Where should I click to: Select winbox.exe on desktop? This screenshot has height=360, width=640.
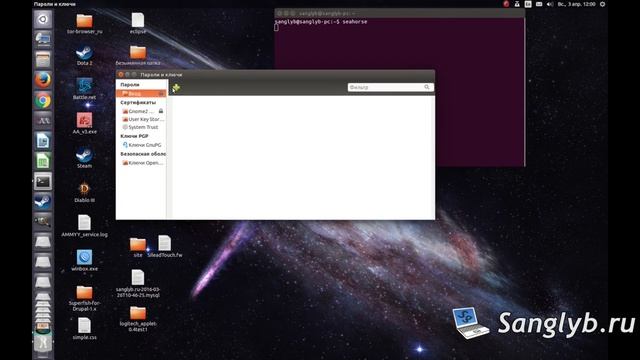coord(84,261)
